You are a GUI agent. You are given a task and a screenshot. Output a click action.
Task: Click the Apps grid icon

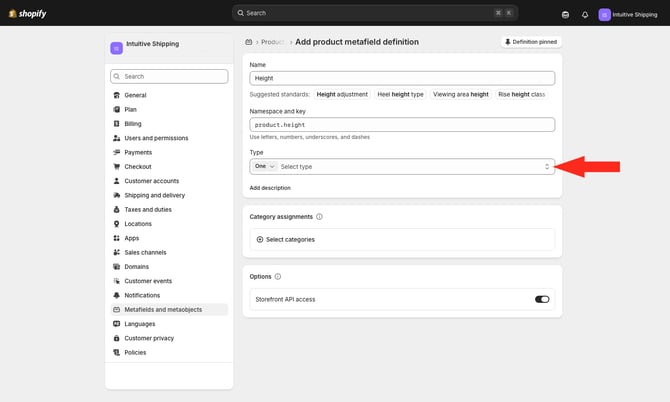[x=116, y=238]
